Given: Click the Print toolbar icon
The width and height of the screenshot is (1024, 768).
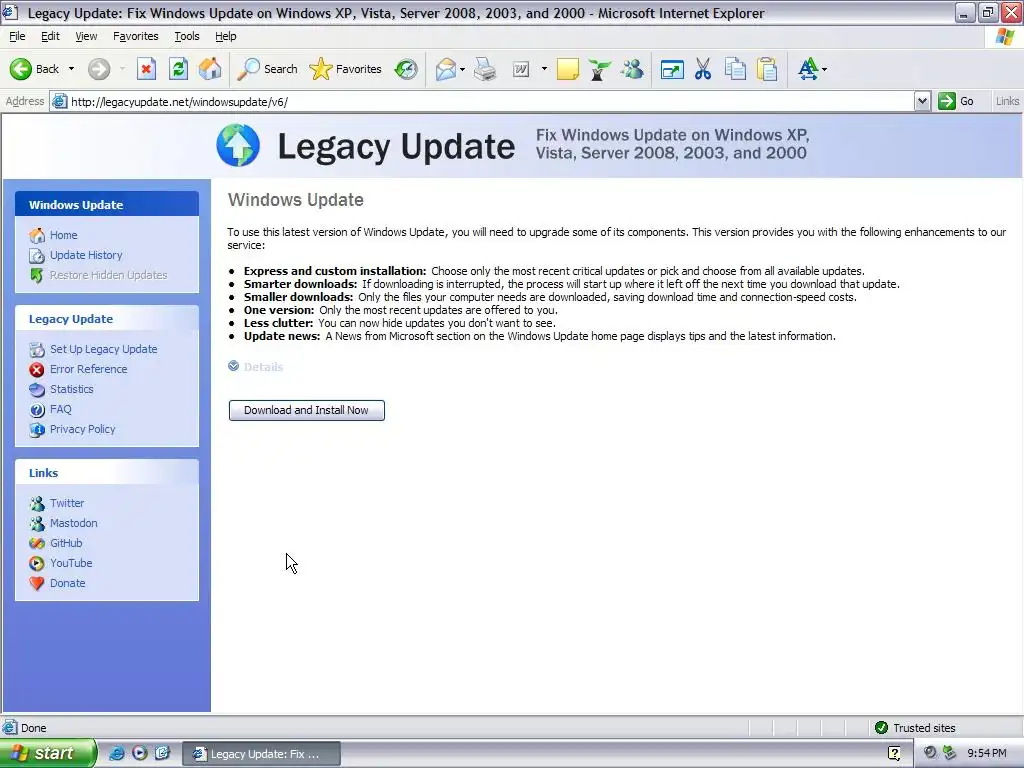Looking at the screenshot, I should [x=485, y=69].
